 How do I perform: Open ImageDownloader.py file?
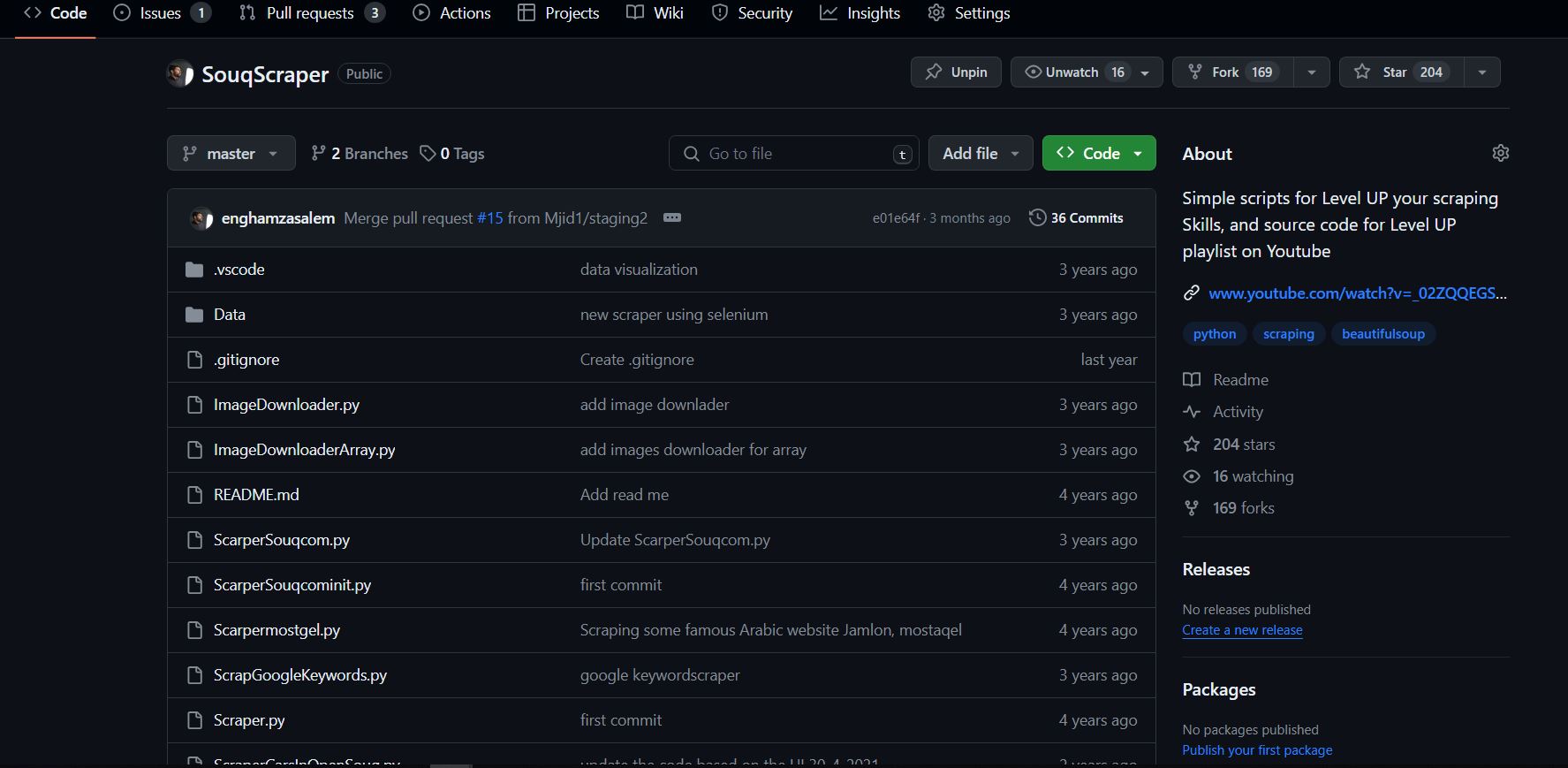point(286,405)
